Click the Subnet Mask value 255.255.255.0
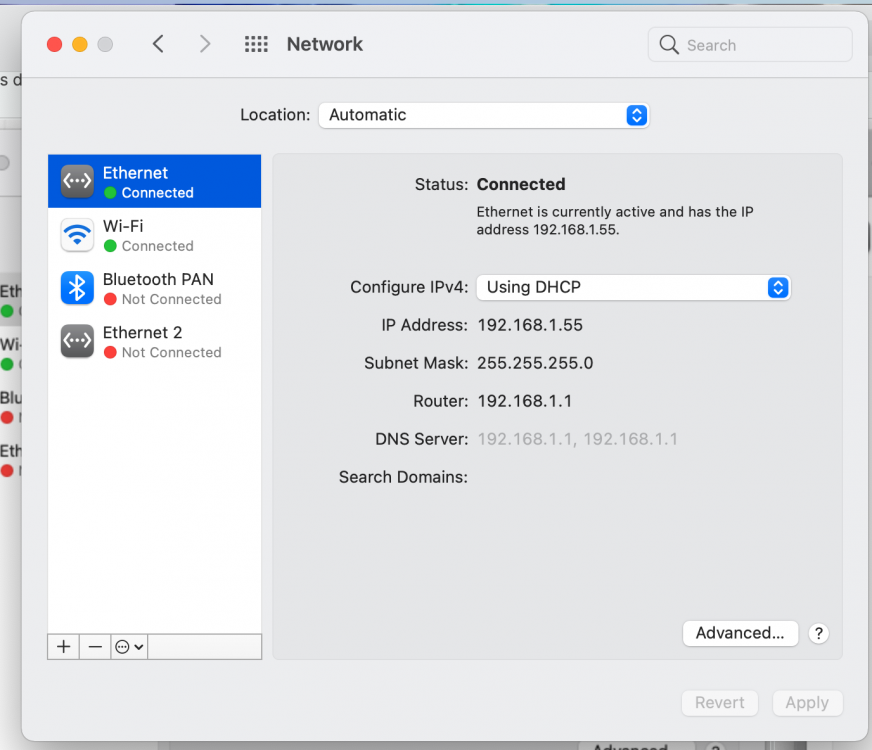 [535, 363]
